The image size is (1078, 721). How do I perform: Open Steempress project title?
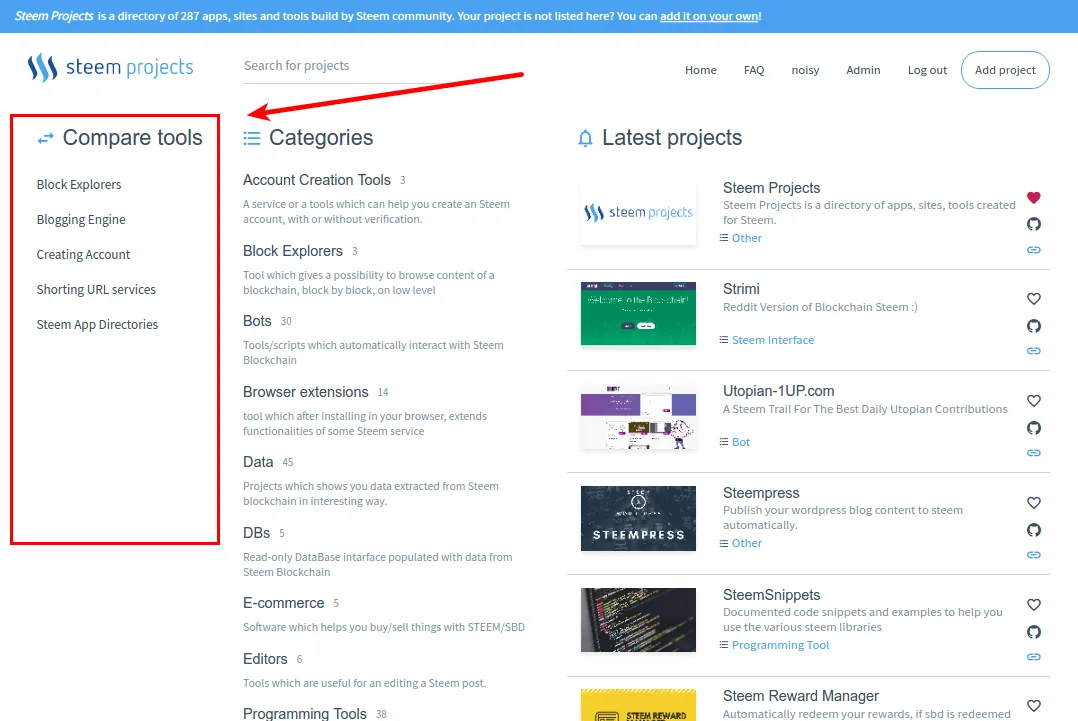click(x=761, y=493)
